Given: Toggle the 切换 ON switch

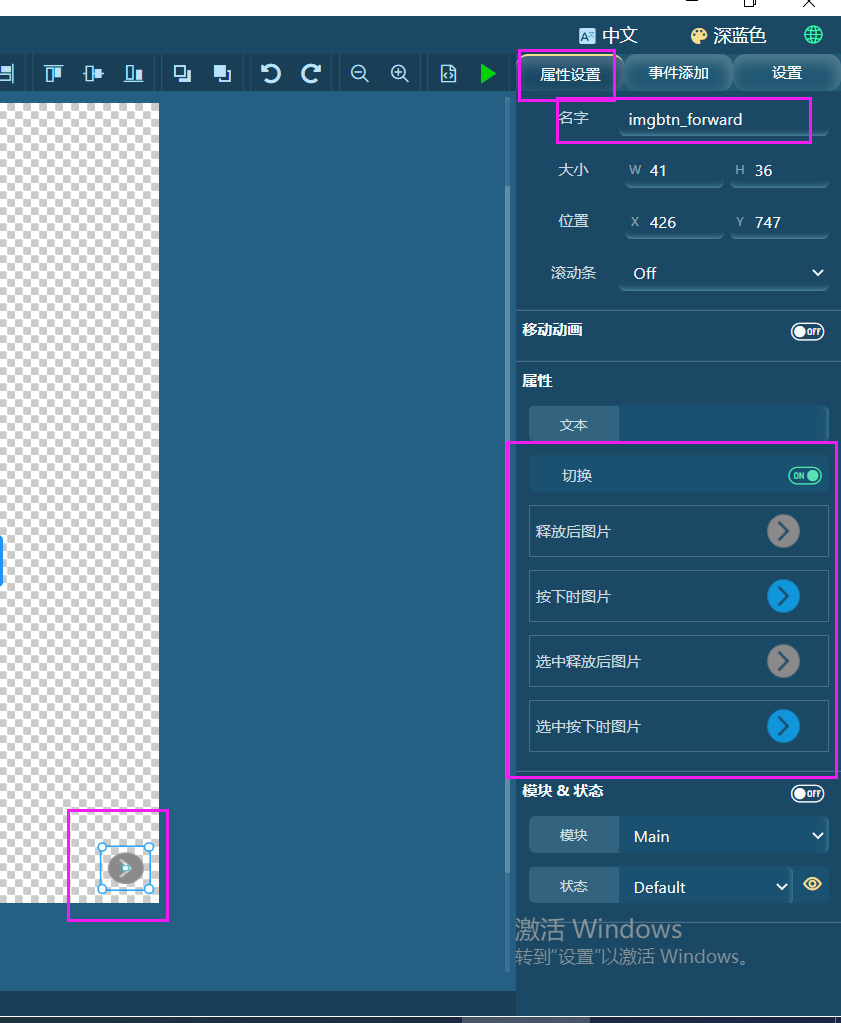Looking at the screenshot, I should 804,476.
